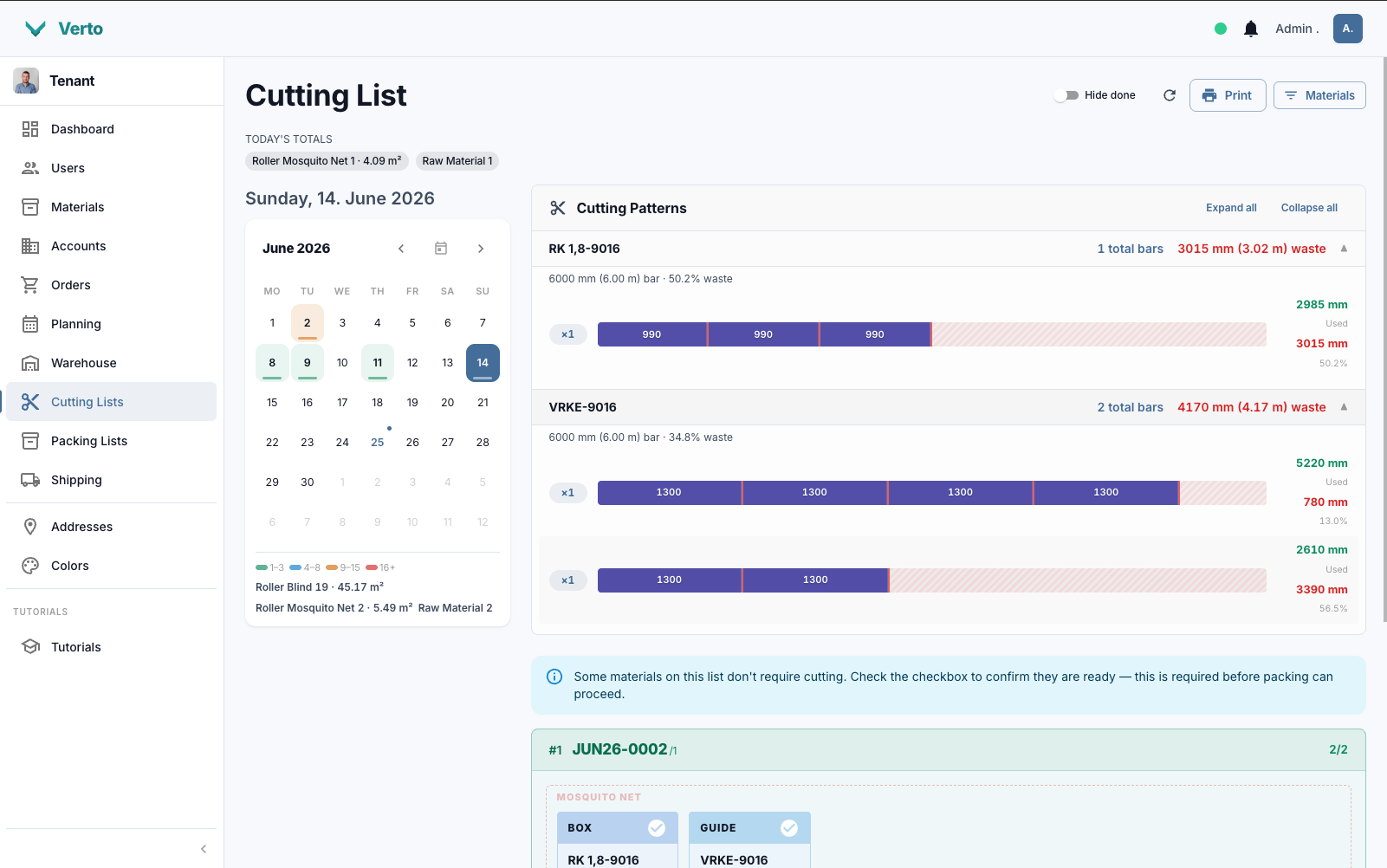Select June 11 in calendar
1387x868 pixels.
tap(378, 363)
